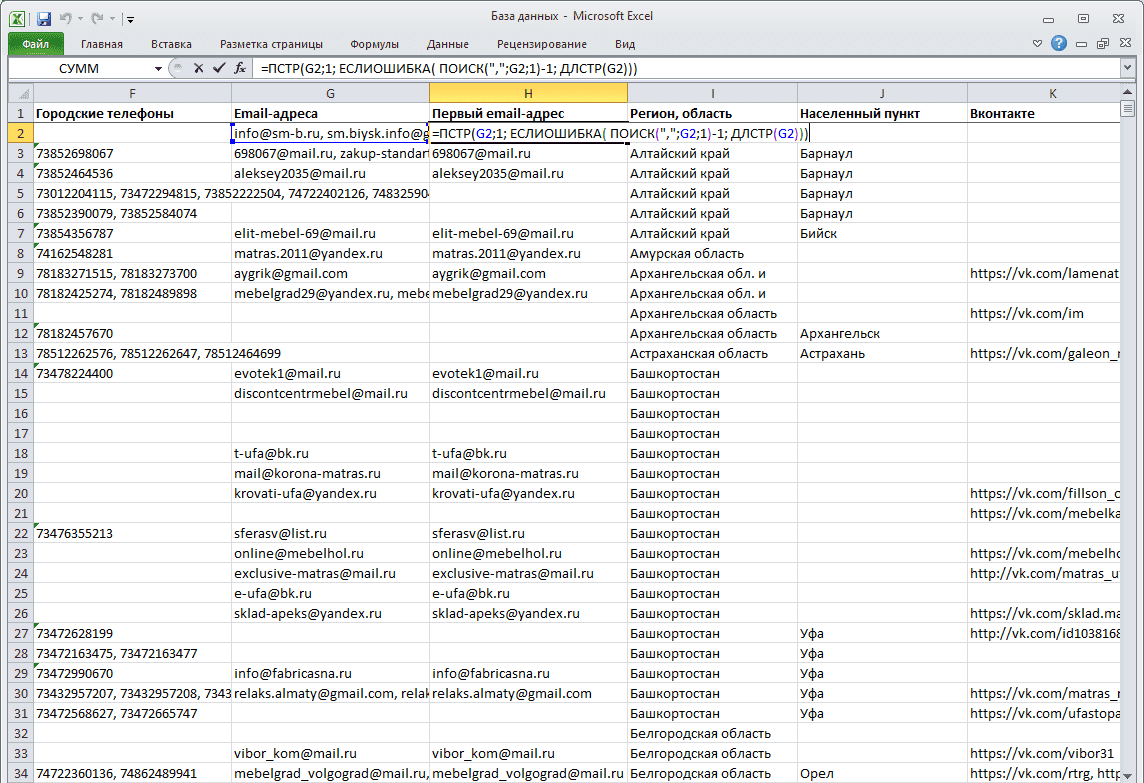Click the https://vk.com/vibor31 link
The image size is (1144, 783).
pyautogui.click(x=1042, y=753)
